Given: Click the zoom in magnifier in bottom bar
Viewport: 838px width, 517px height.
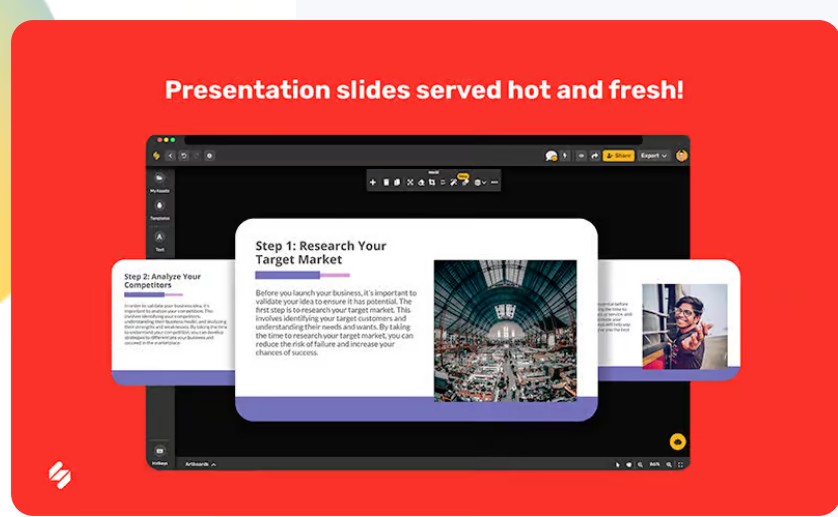Looking at the screenshot, I should (669, 465).
